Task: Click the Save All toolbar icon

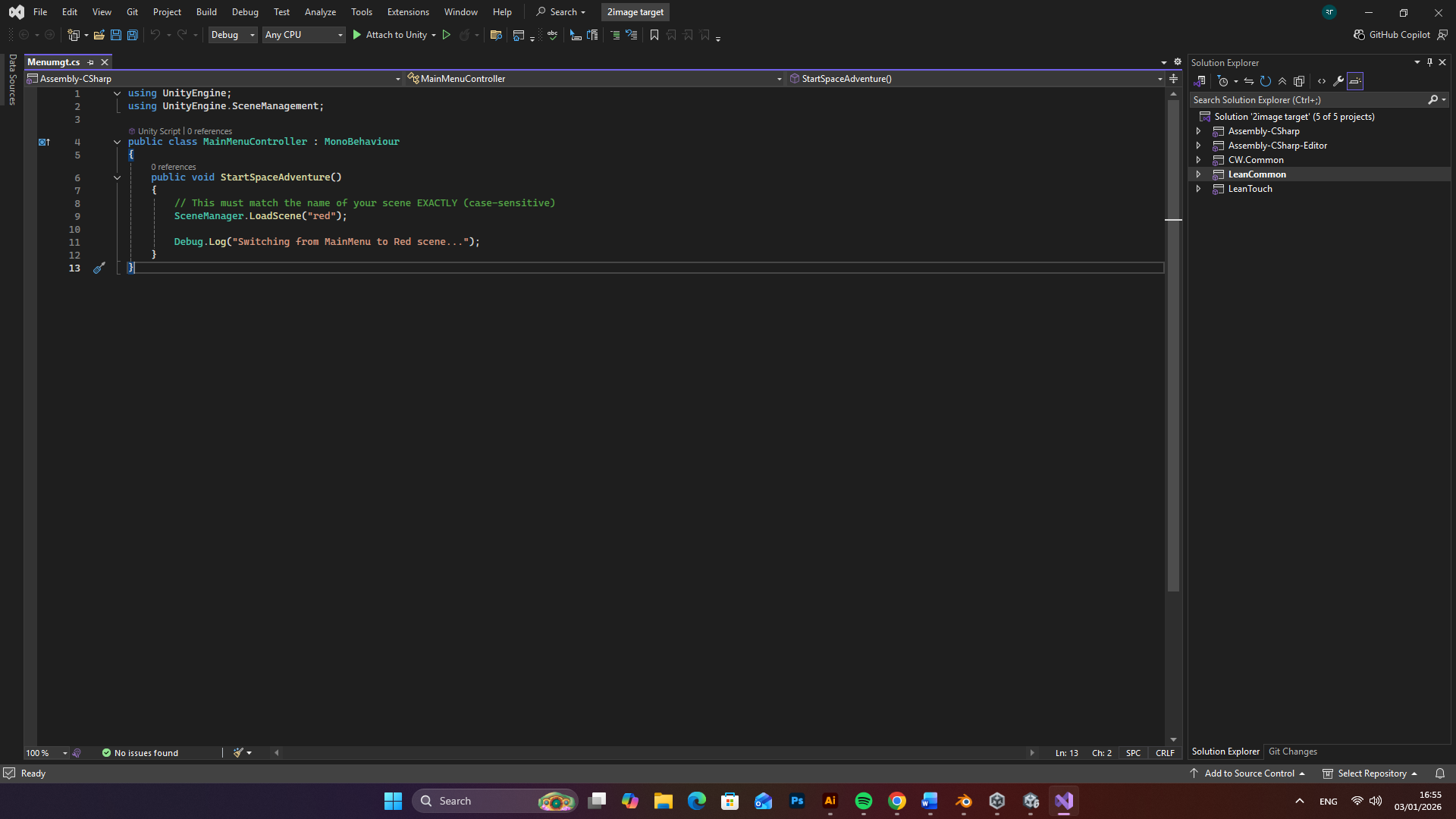Action: (x=133, y=35)
